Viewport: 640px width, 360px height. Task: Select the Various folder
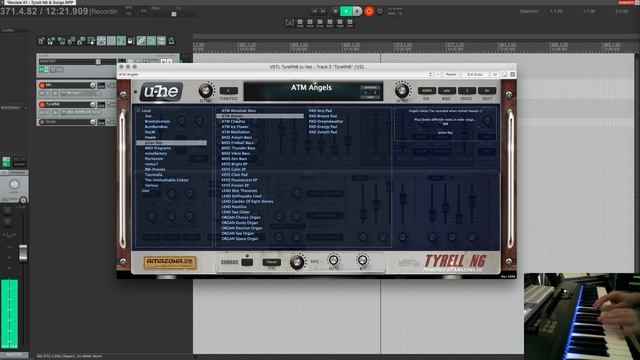pos(151,185)
